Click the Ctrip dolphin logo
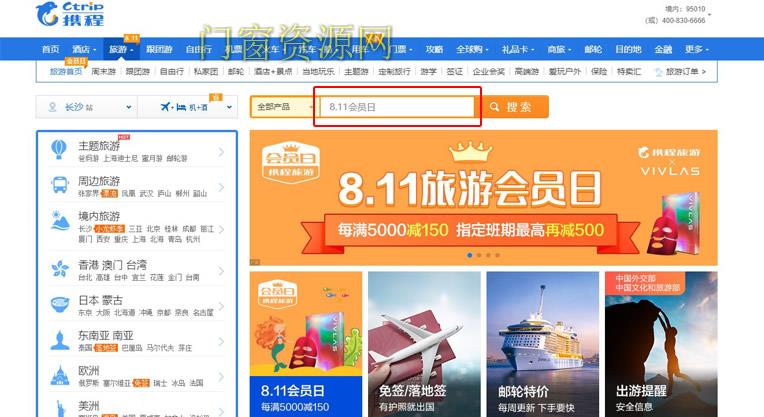The image size is (764, 417). [47, 14]
